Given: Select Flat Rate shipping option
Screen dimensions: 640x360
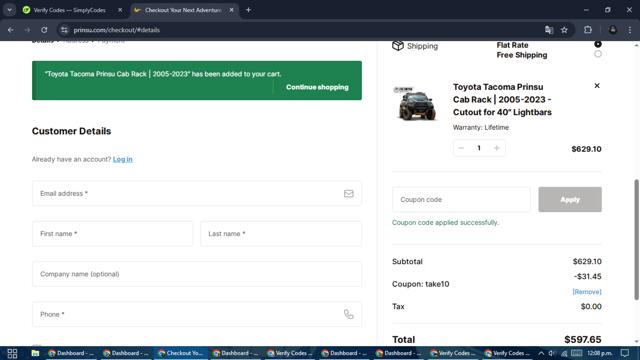Looking at the screenshot, I should click(x=598, y=44).
